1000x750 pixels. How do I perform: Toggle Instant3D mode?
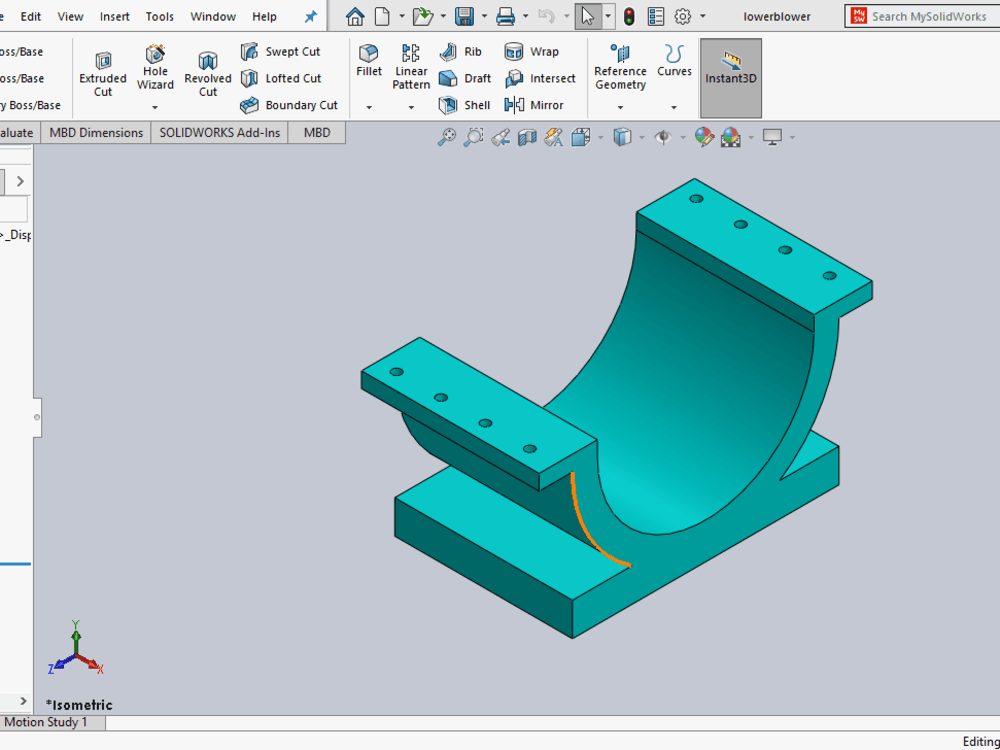point(731,78)
